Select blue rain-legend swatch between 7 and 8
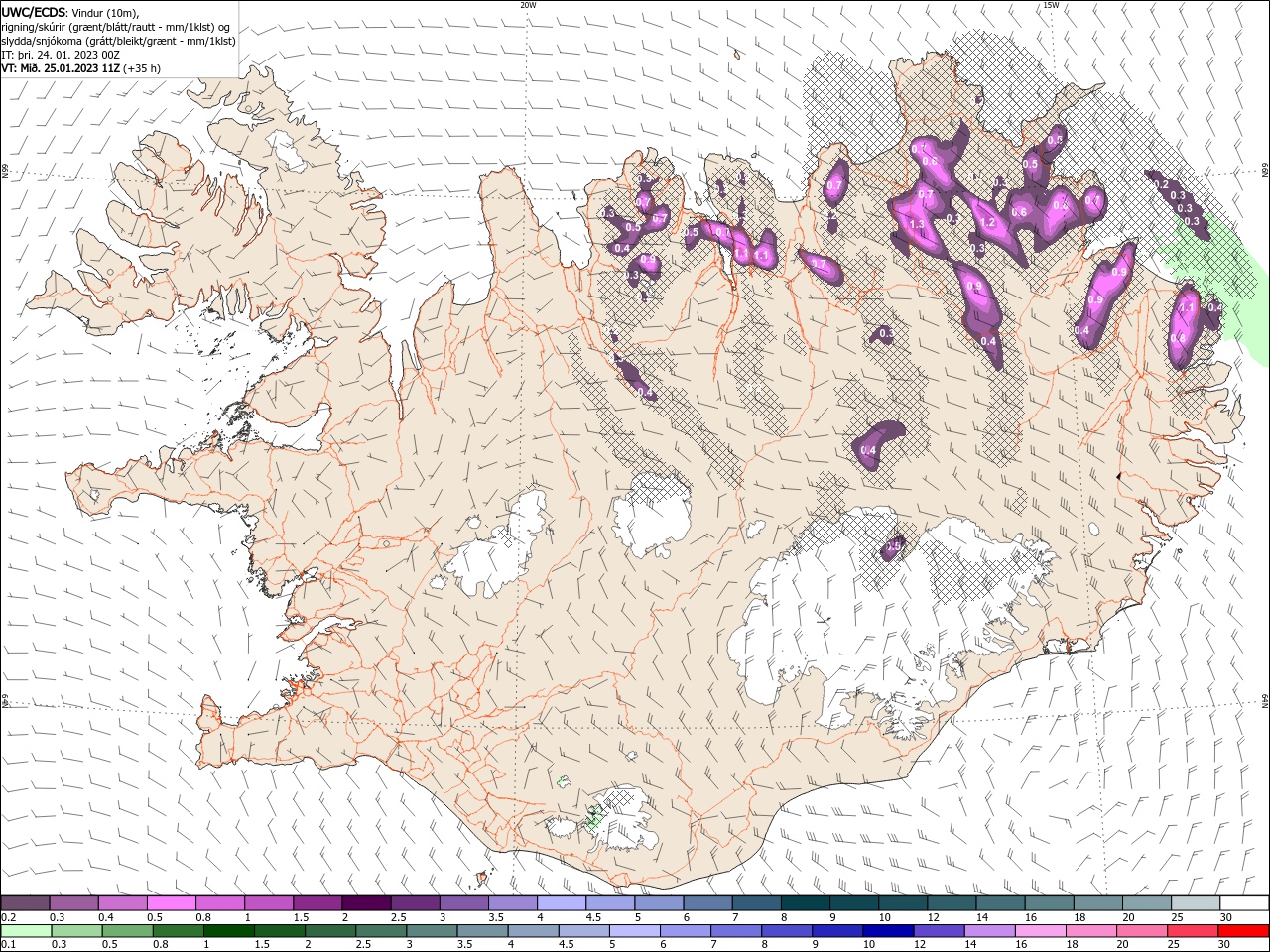 [734, 931]
